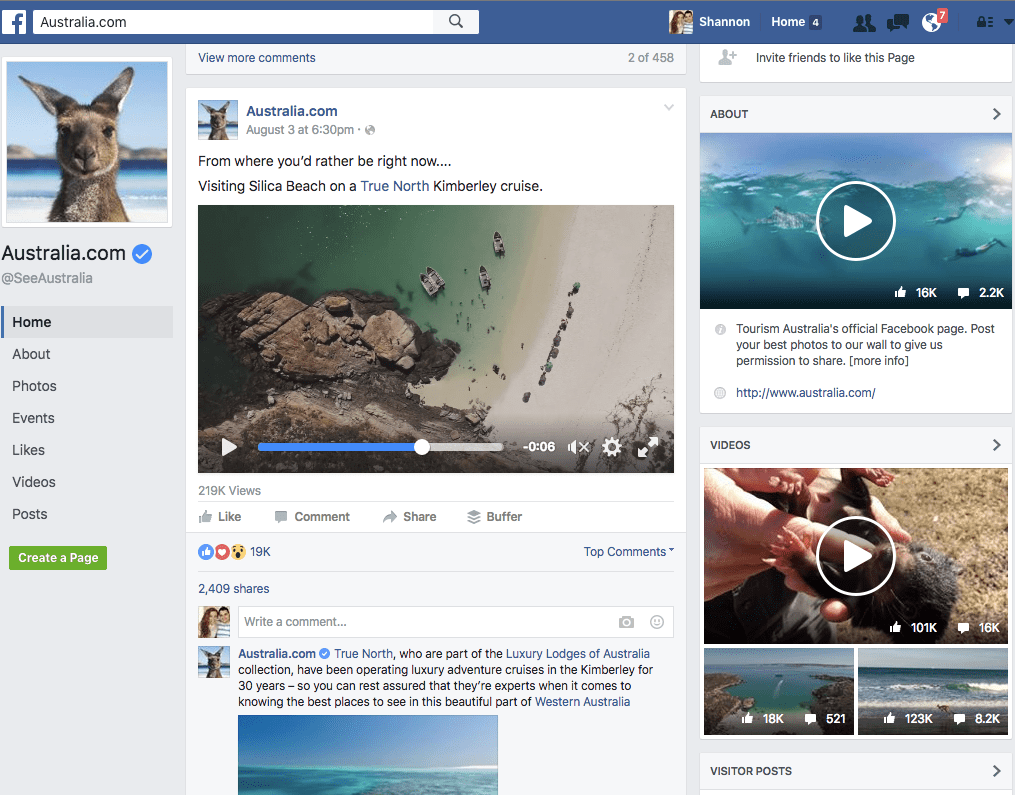The height and width of the screenshot is (795, 1015).
Task: Attach a photo using camera icon
Action: point(626,622)
